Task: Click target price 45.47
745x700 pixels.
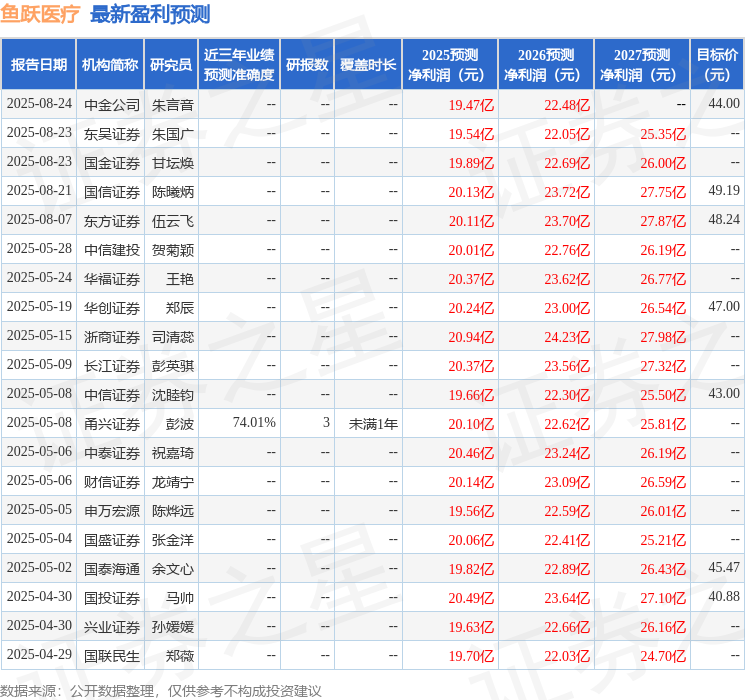Action: click(x=724, y=567)
